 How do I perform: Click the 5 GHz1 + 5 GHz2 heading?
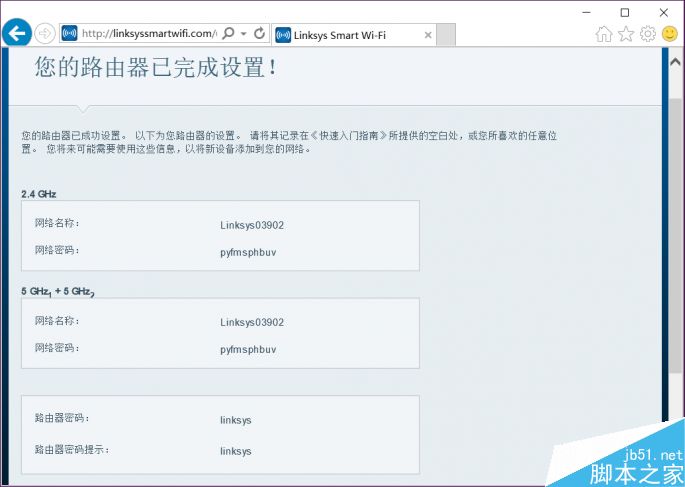(x=58, y=292)
